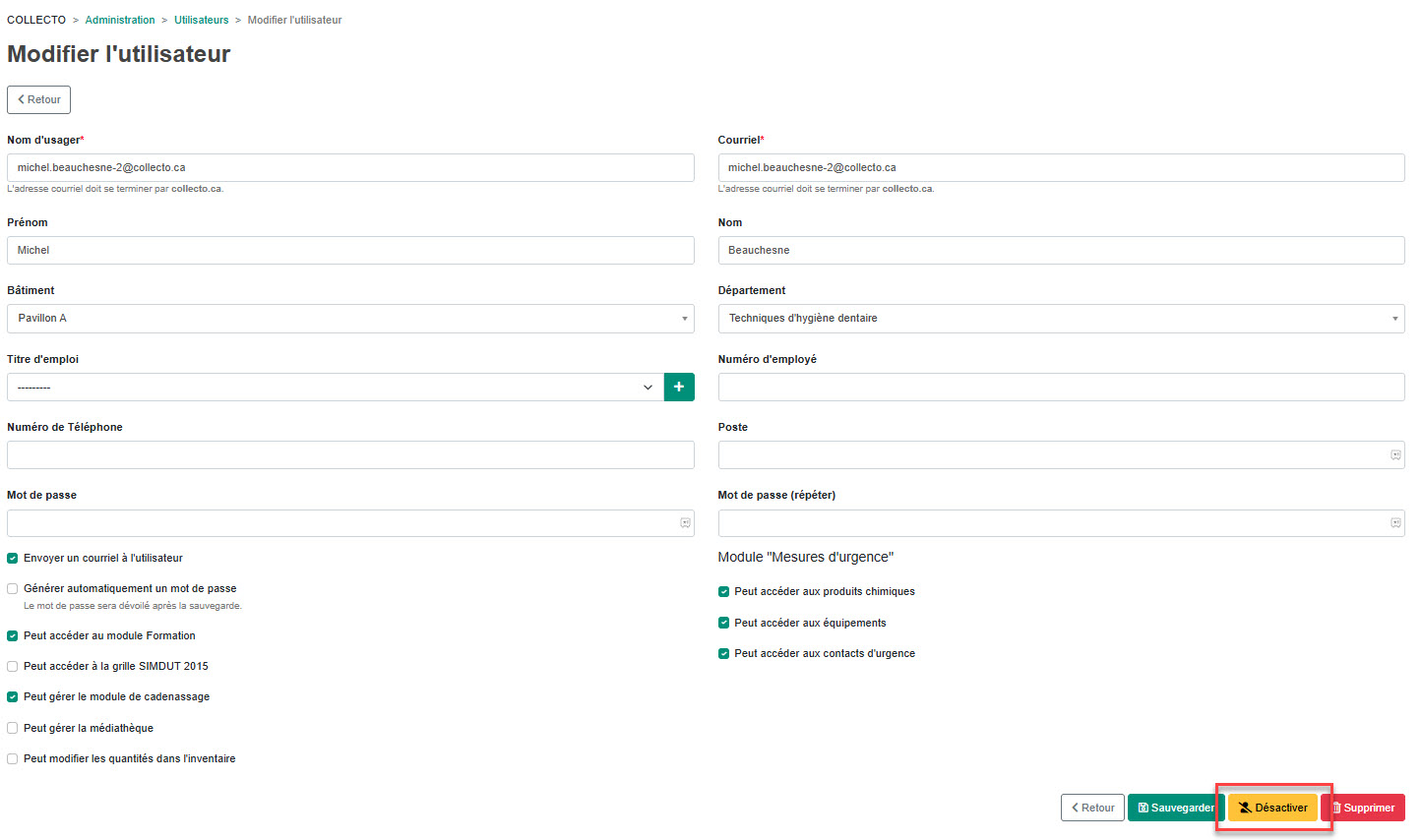Click into the Numéro d'employé field
Viewport: 1422px width, 840px height.
(1061, 387)
